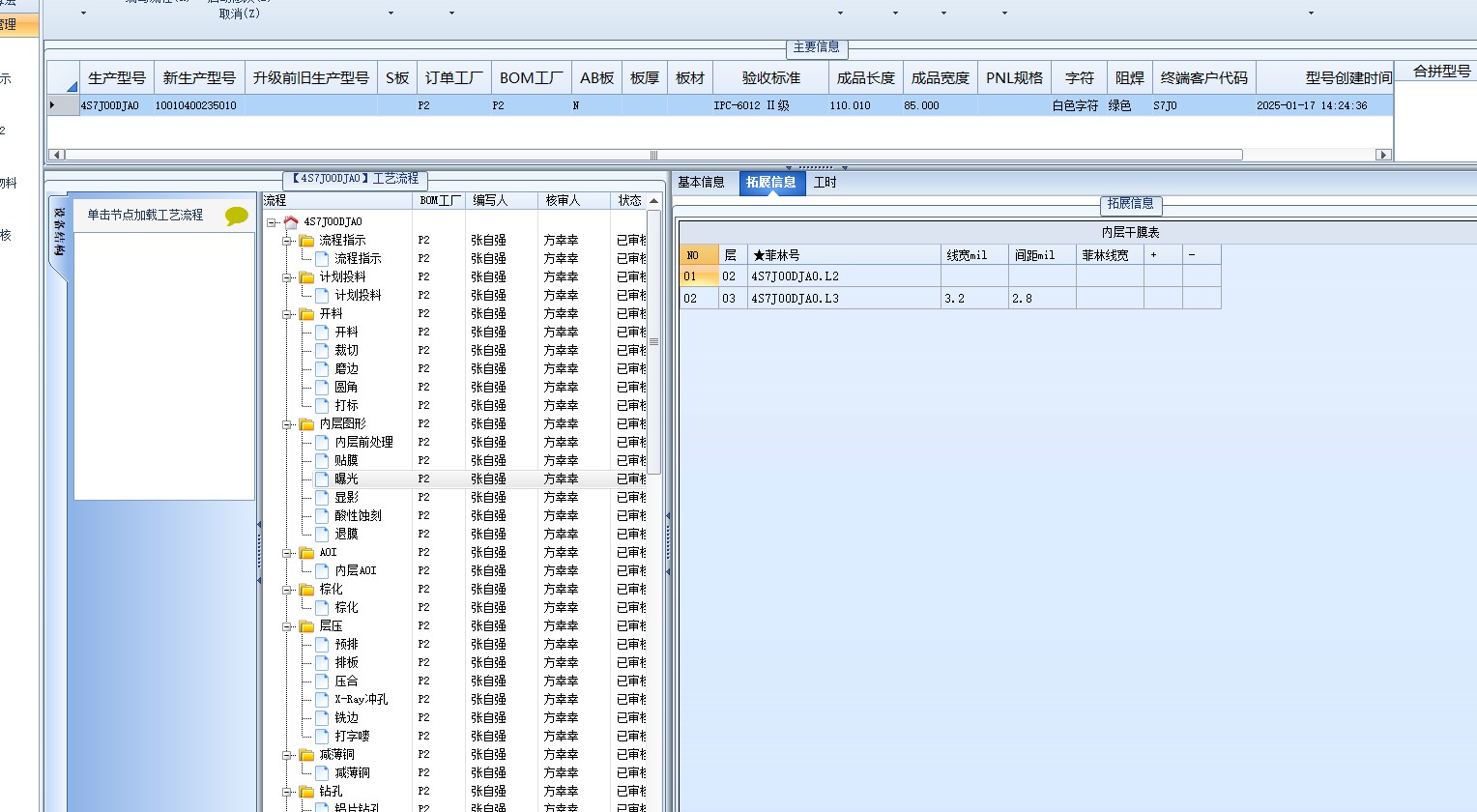Click folder icon beside AOI group
1477x812 pixels.
306,553
